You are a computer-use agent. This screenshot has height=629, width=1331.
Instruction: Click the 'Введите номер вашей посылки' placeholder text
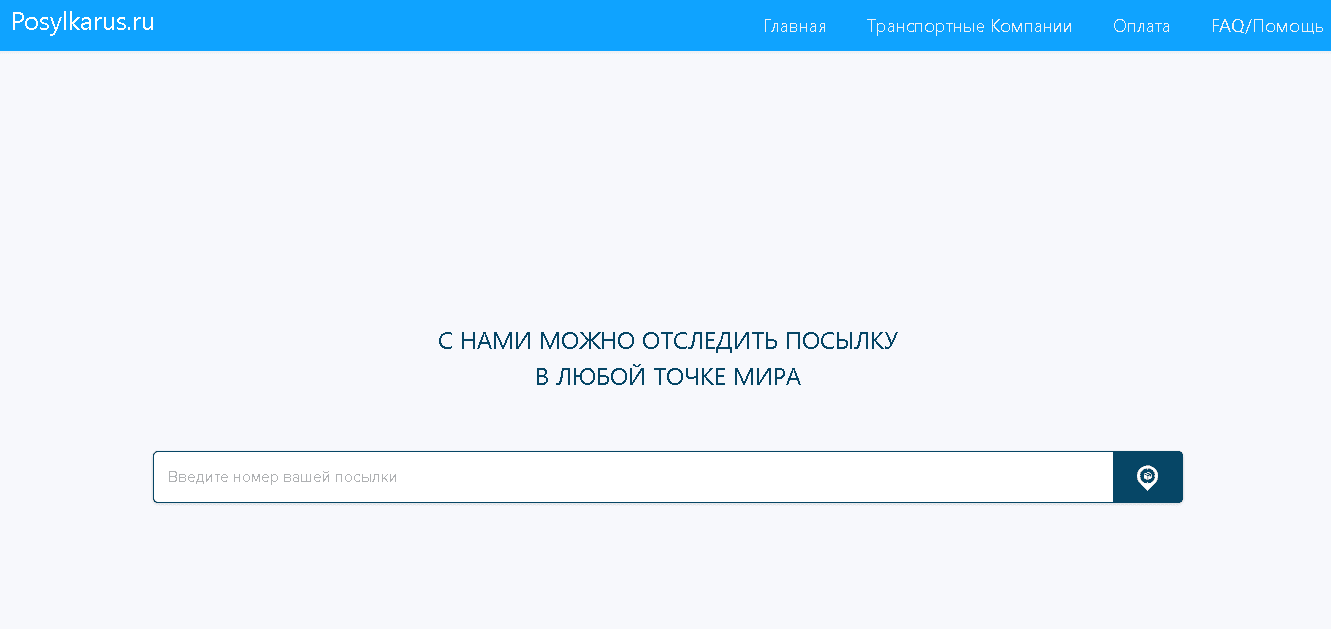(x=282, y=477)
